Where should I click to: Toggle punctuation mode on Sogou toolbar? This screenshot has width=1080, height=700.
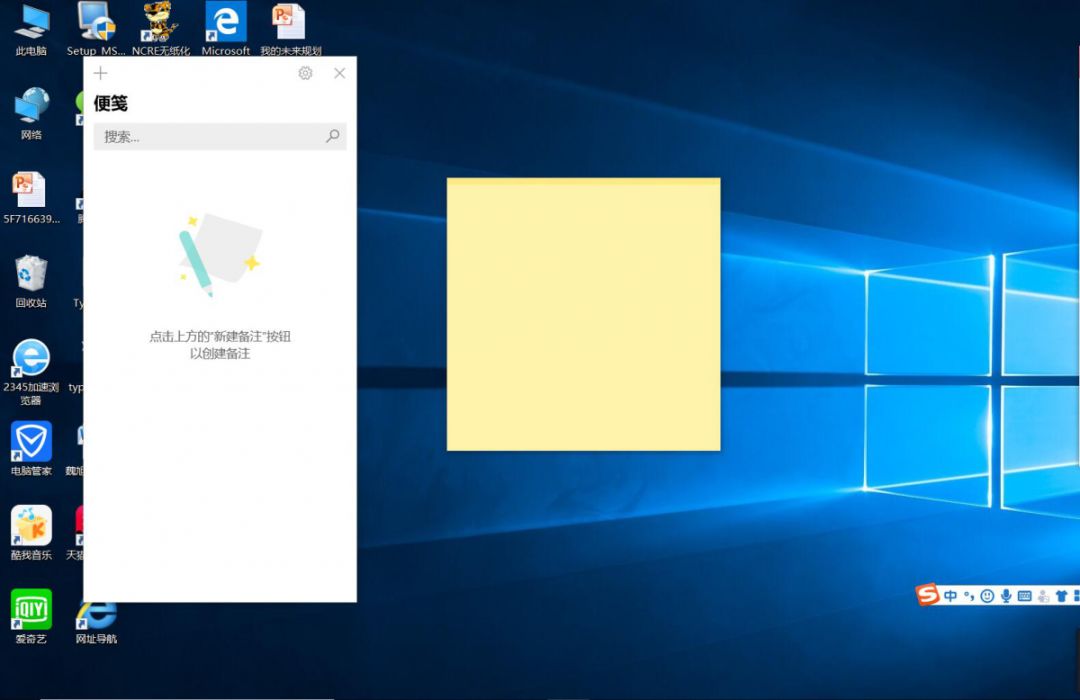(x=968, y=595)
